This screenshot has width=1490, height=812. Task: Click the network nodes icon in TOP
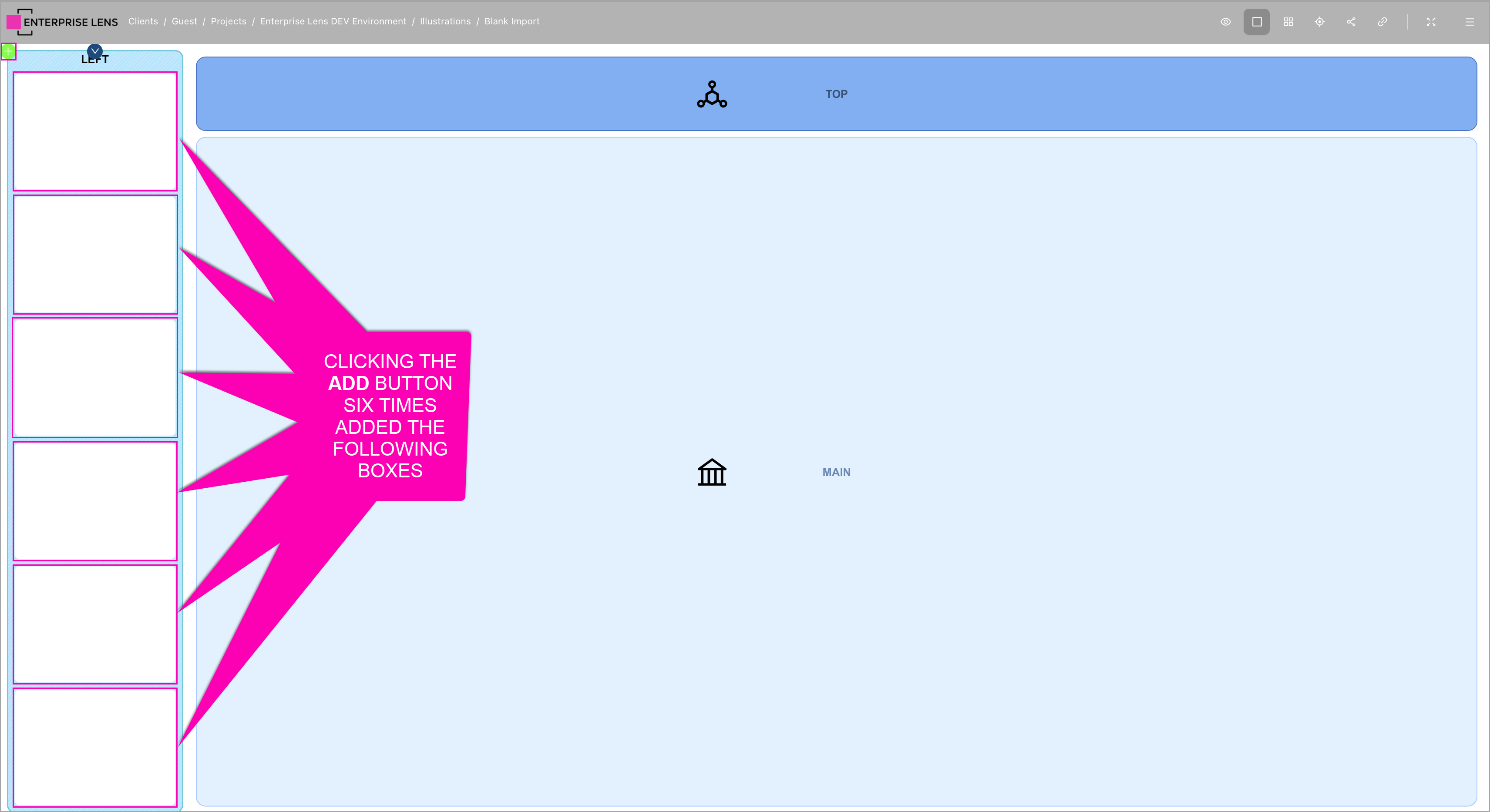pos(711,94)
